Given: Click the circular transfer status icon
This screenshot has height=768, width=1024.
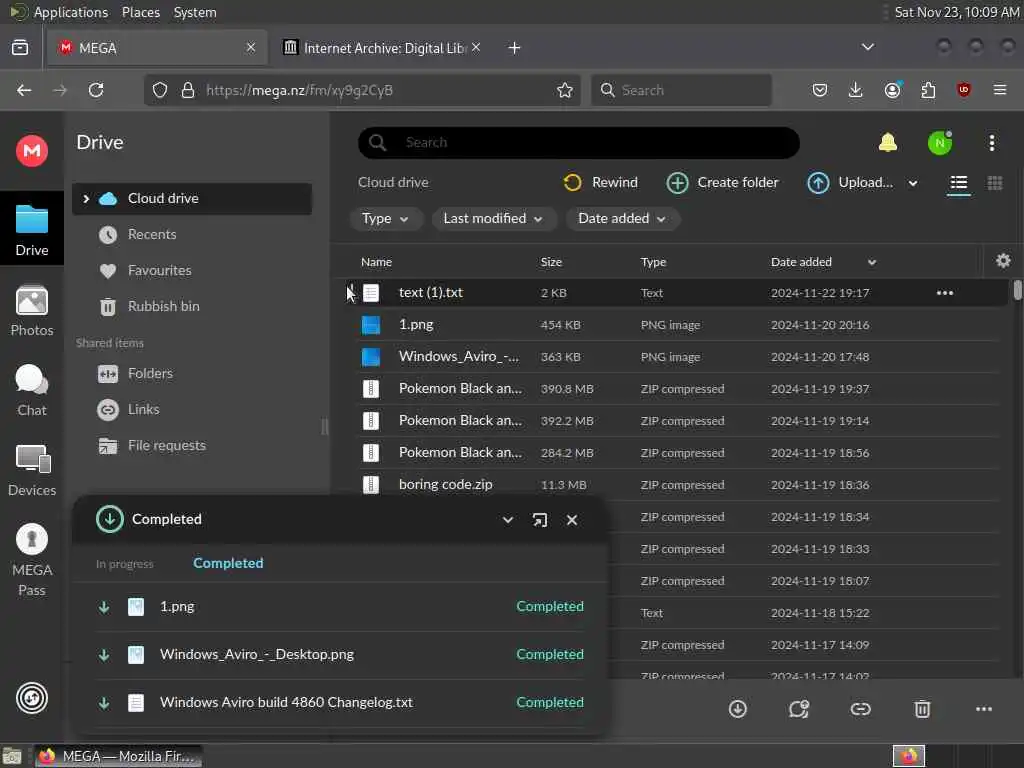Looking at the screenshot, I should (x=31, y=697).
